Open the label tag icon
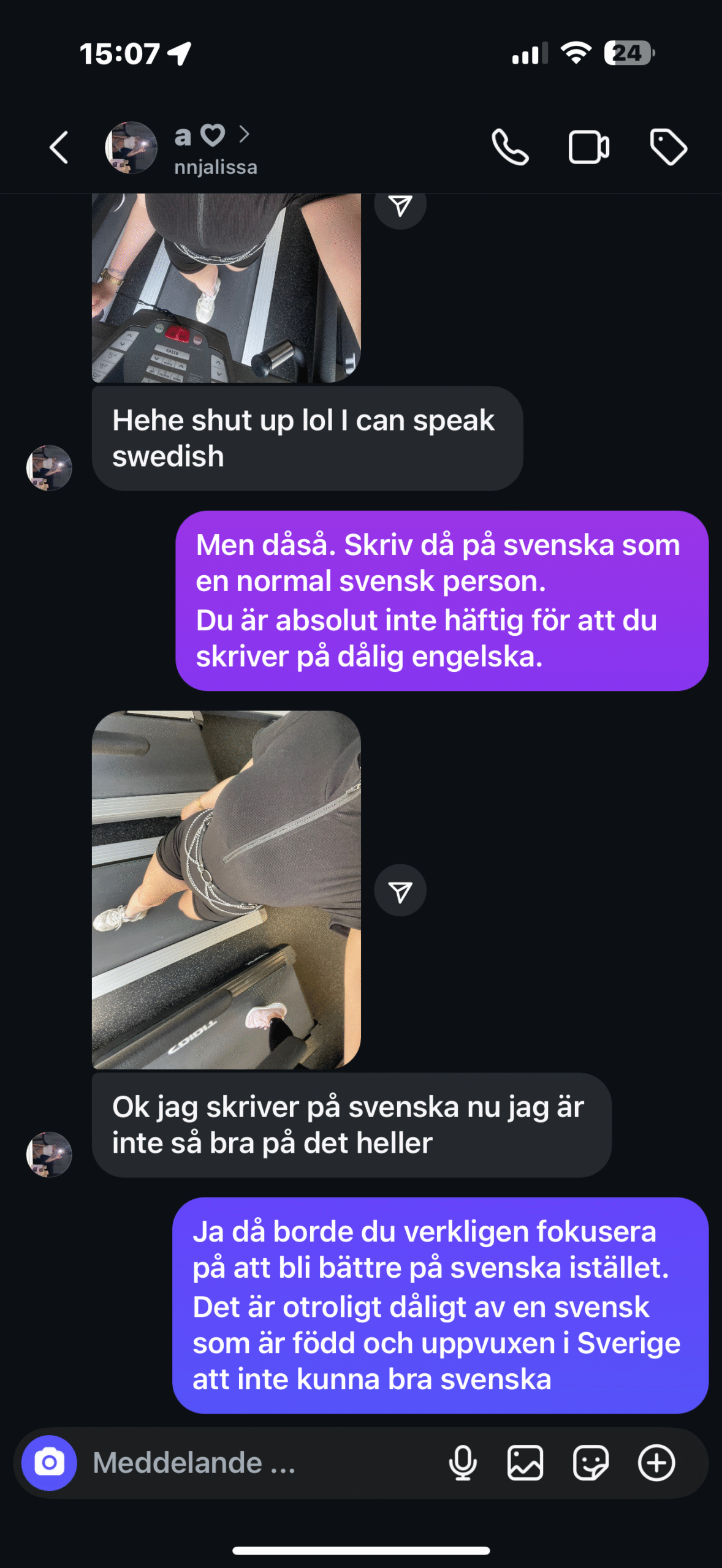The height and width of the screenshot is (1568, 722). 668,148
